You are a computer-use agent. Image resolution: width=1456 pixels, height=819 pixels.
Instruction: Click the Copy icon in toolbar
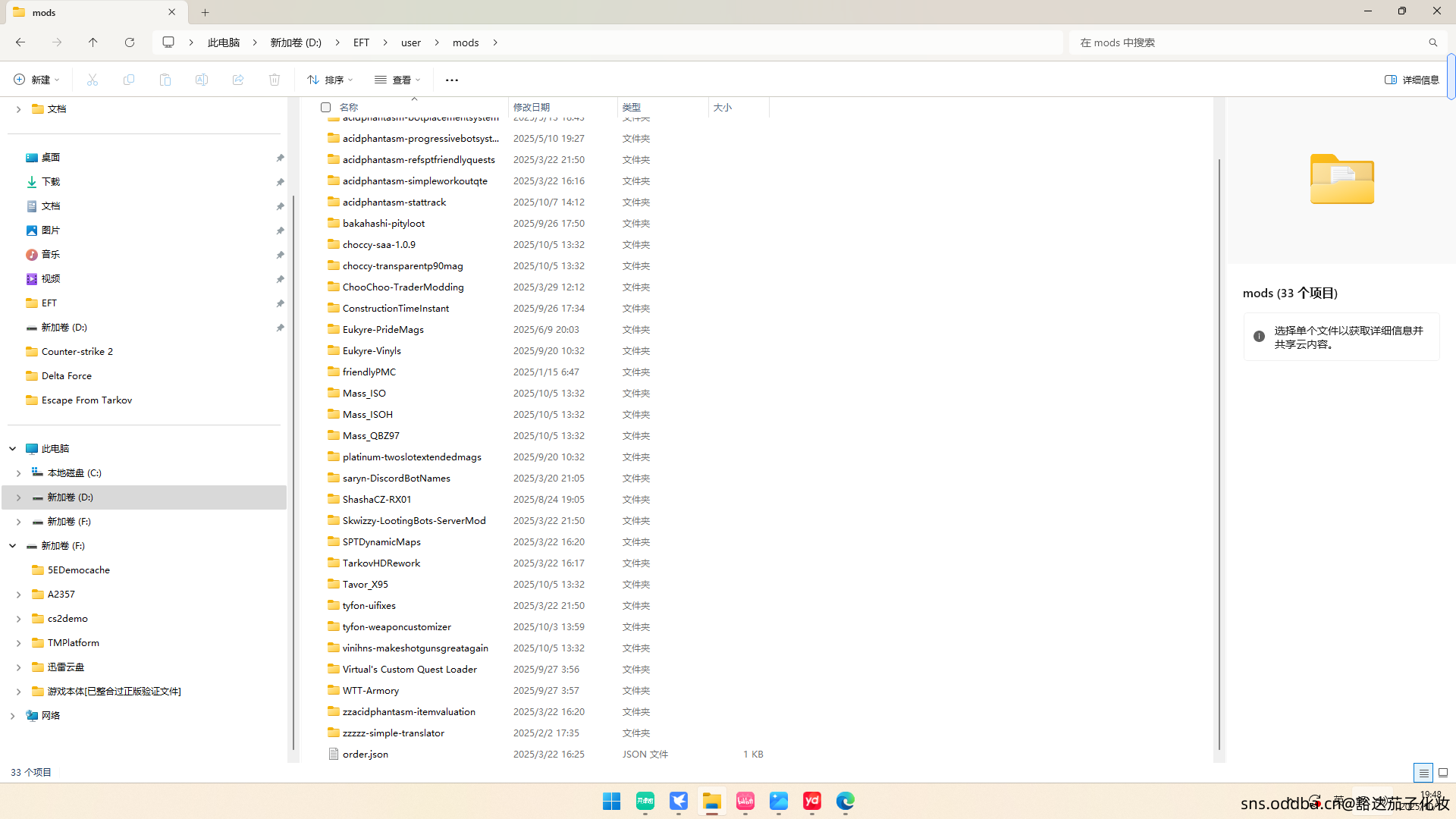129,80
